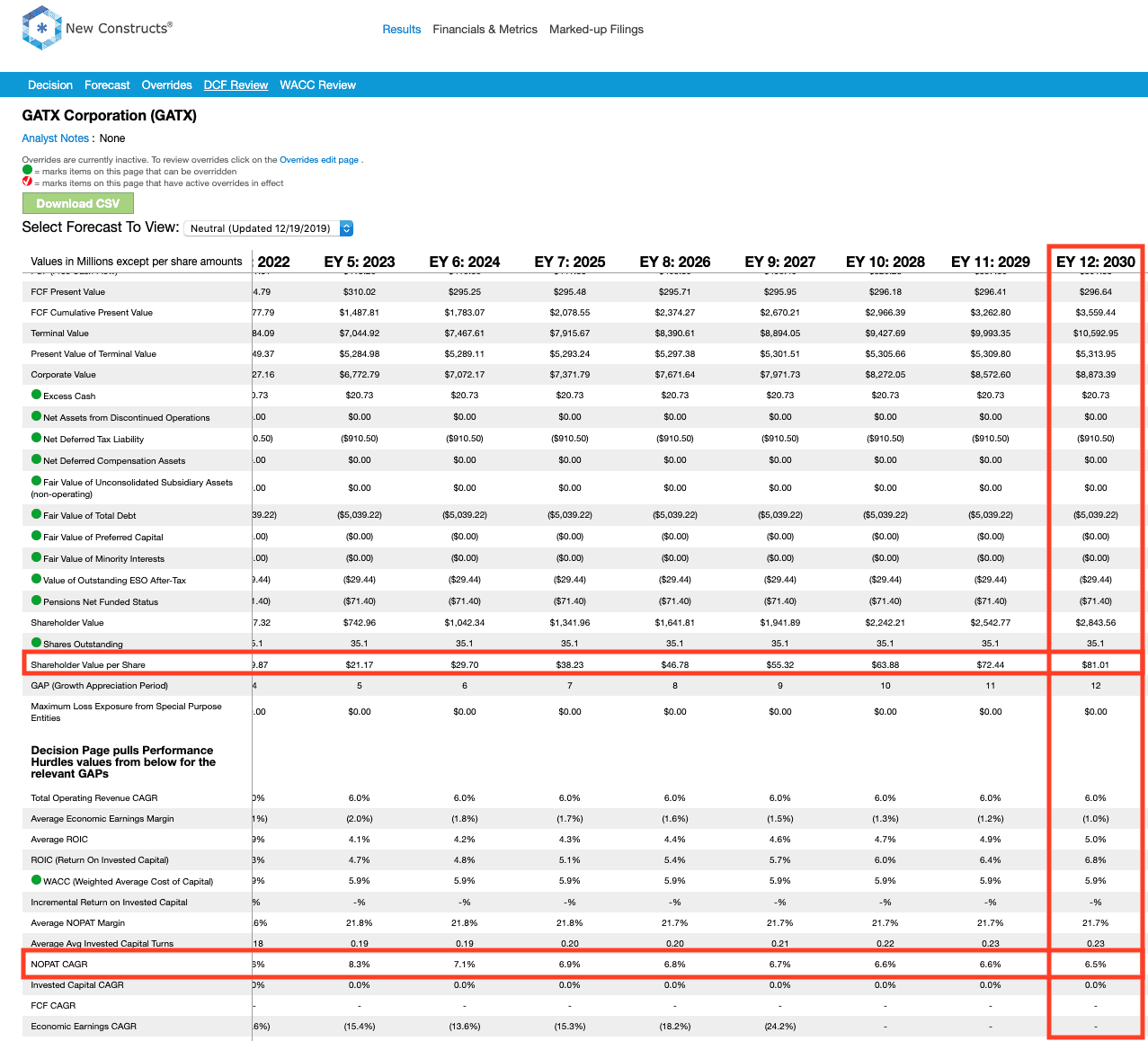The height and width of the screenshot is (1041, 1148).
Task: Click the $2,843.56 Shareholder Value cell
Action: click(x=1096, y=623)
